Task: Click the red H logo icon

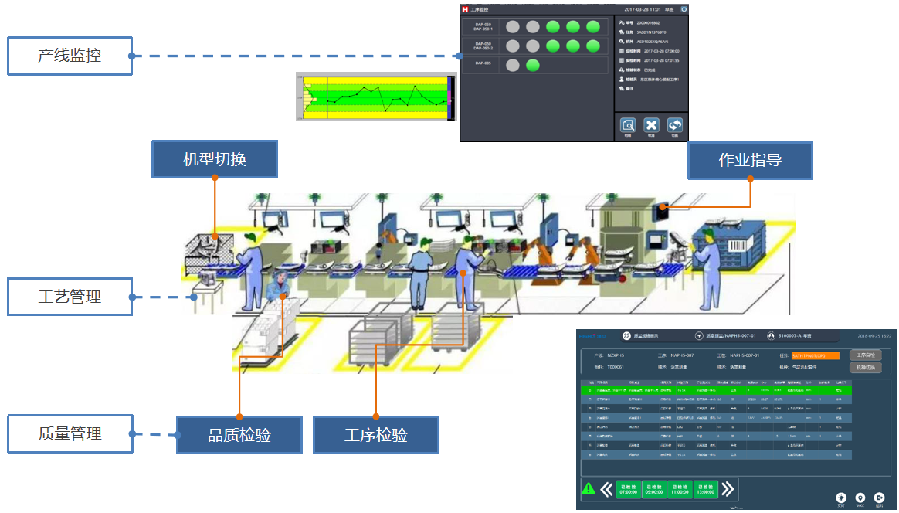Action: tap(466, 9)
